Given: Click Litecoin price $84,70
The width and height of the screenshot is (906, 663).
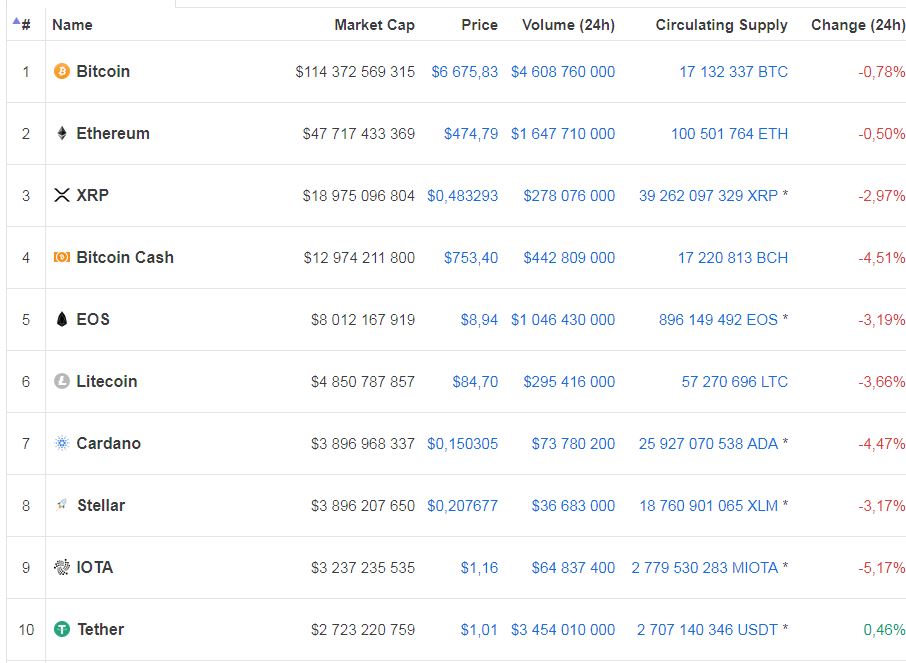Looking at the screenshot, I should point(475,381).
